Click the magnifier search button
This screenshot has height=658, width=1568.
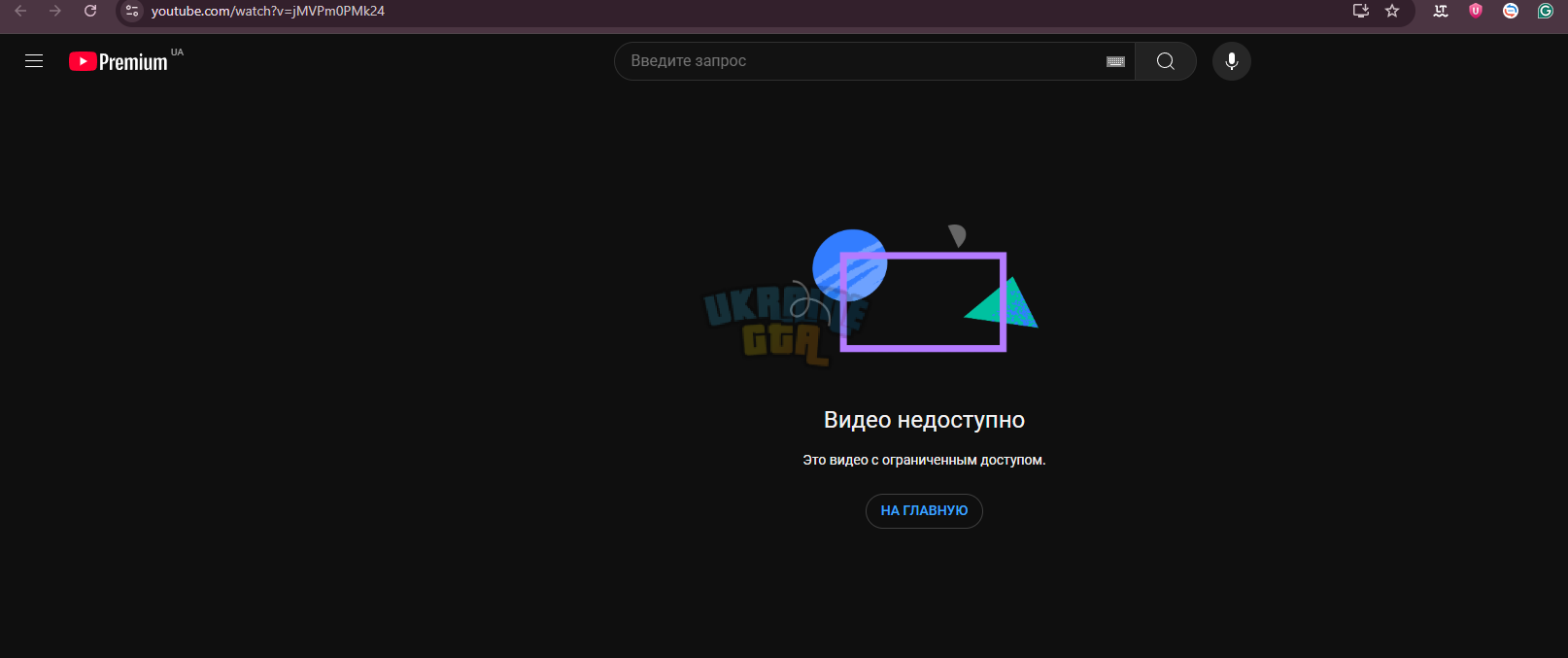tap(1166, 61)
